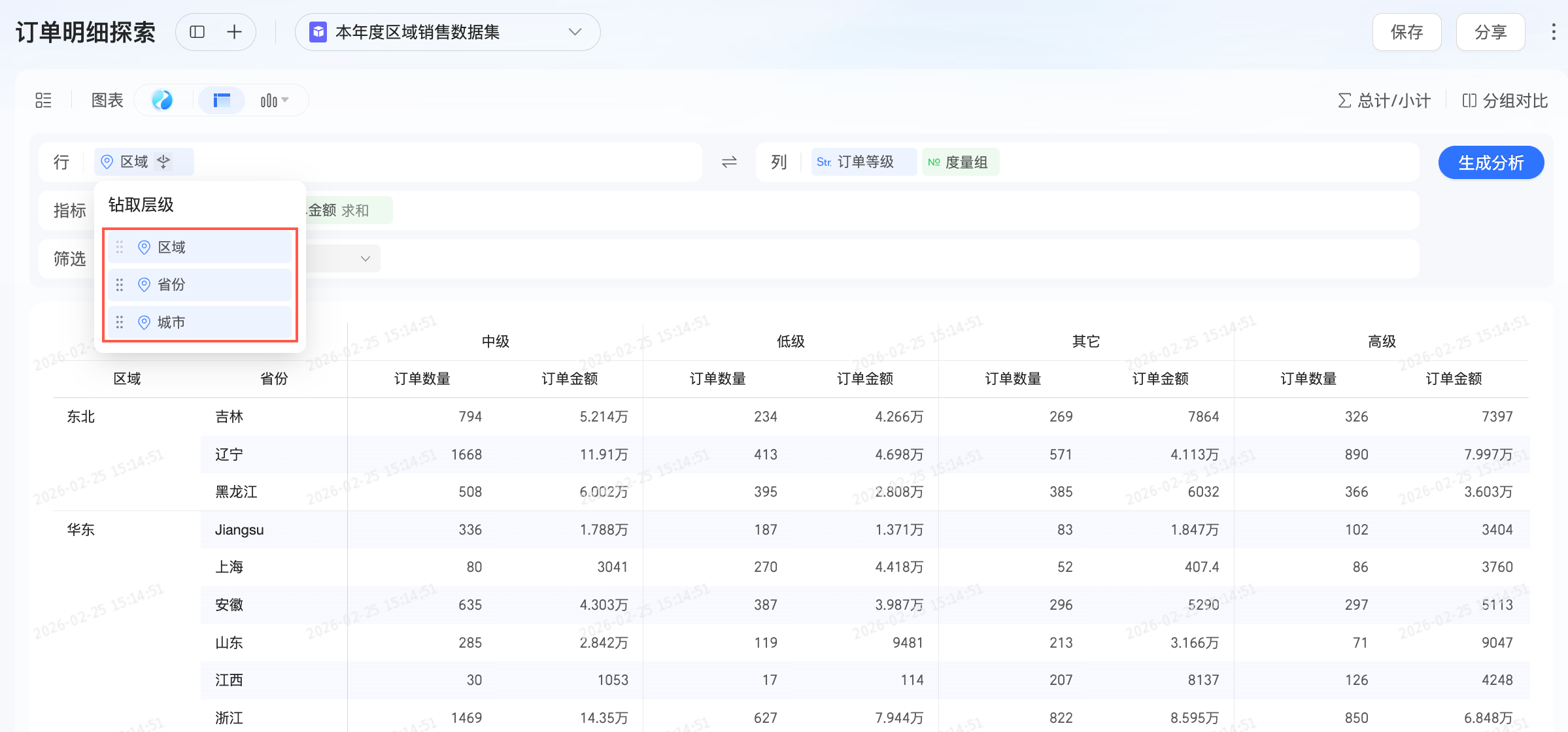Expand the filter dropdown chevron in 筛选 row
1568x732 pixels.
coord(366,259)
